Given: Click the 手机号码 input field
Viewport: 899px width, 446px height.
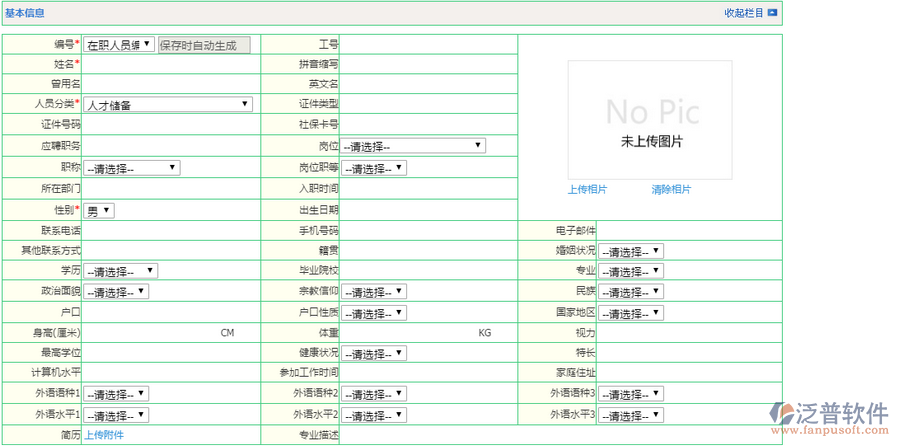Looking at the screenshot, I should pos(428,231).
